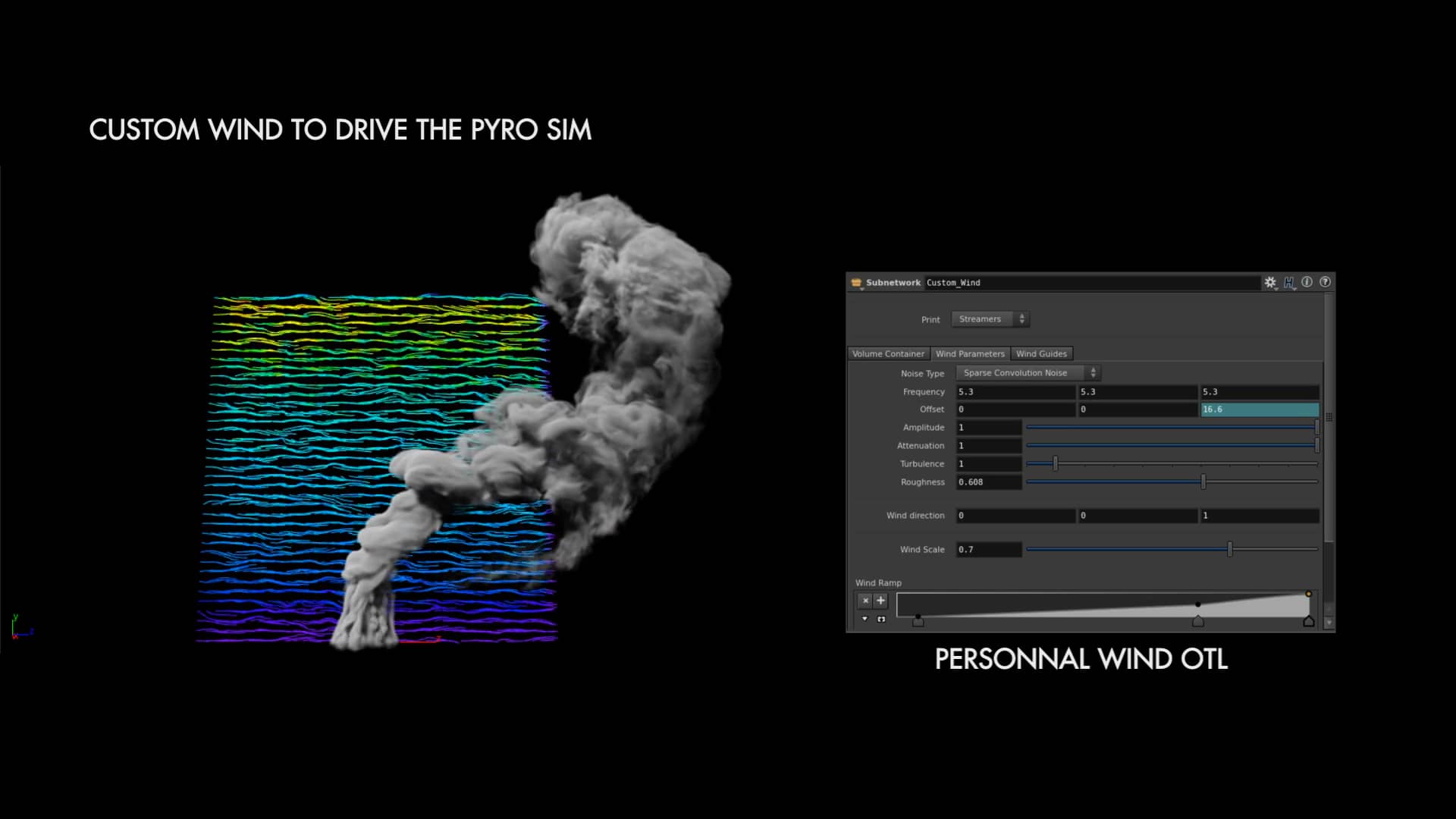Select the first Wind Ramp anchor marker
The height and width of the screenshot is (819, 1456).
click(918, 622)
